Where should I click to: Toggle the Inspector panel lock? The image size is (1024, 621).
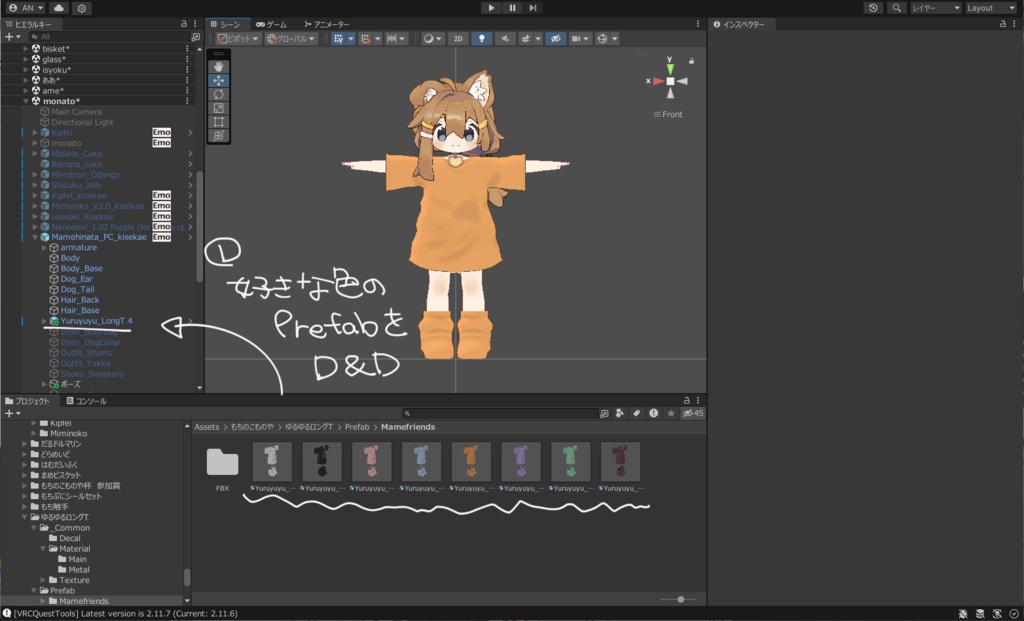[x=1002, y=24]
